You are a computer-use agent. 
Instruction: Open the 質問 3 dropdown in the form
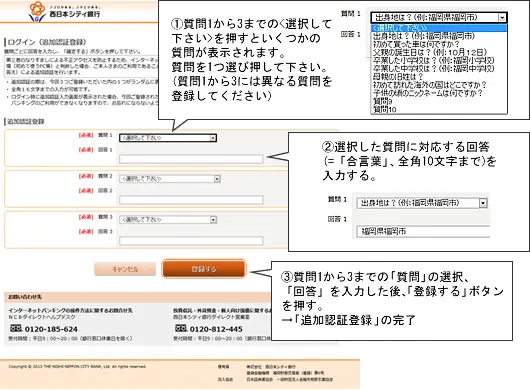[168, 220]
